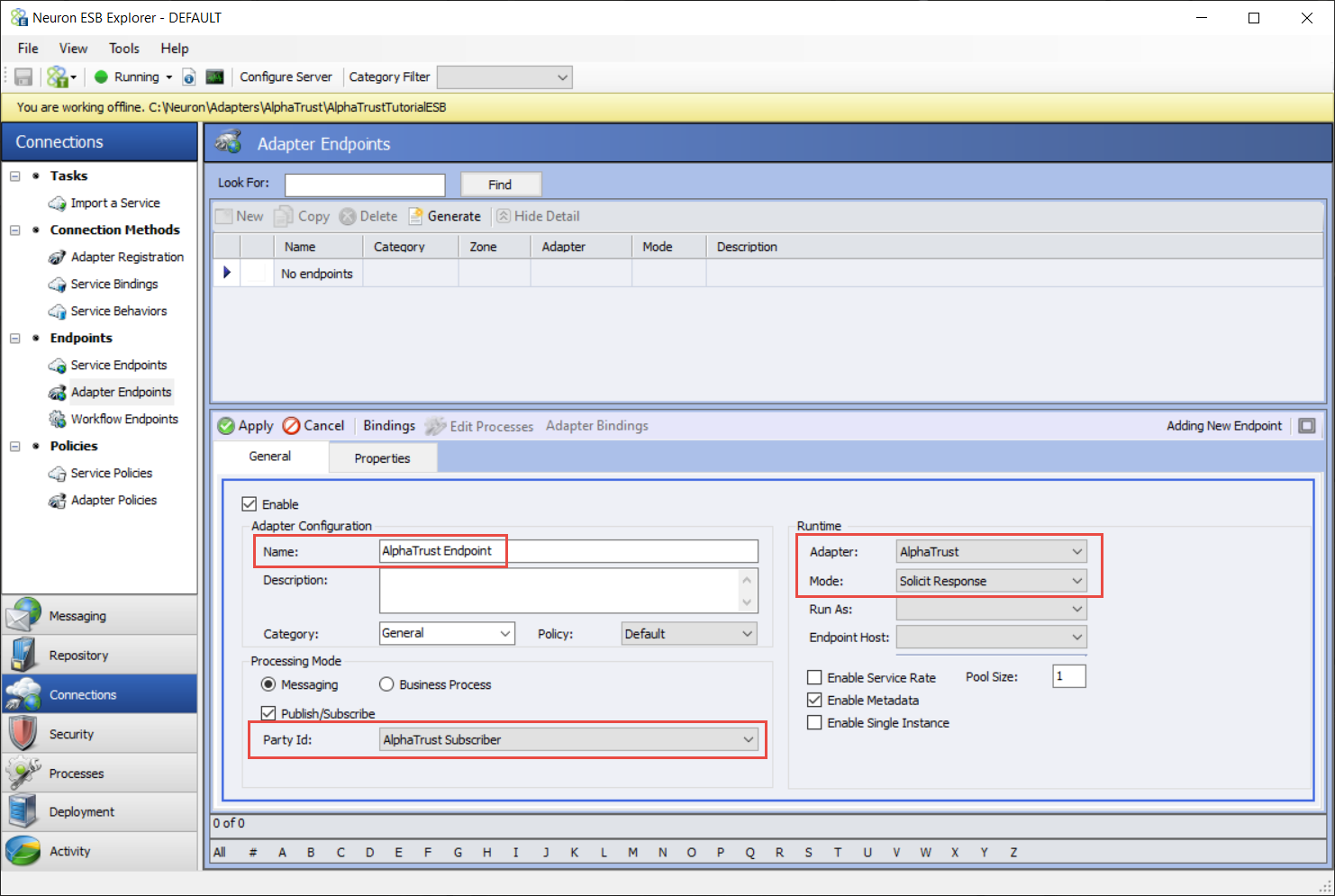Click the Pool Size input field
This screenshot has width=1335, height=896.
coord(1069,676)
